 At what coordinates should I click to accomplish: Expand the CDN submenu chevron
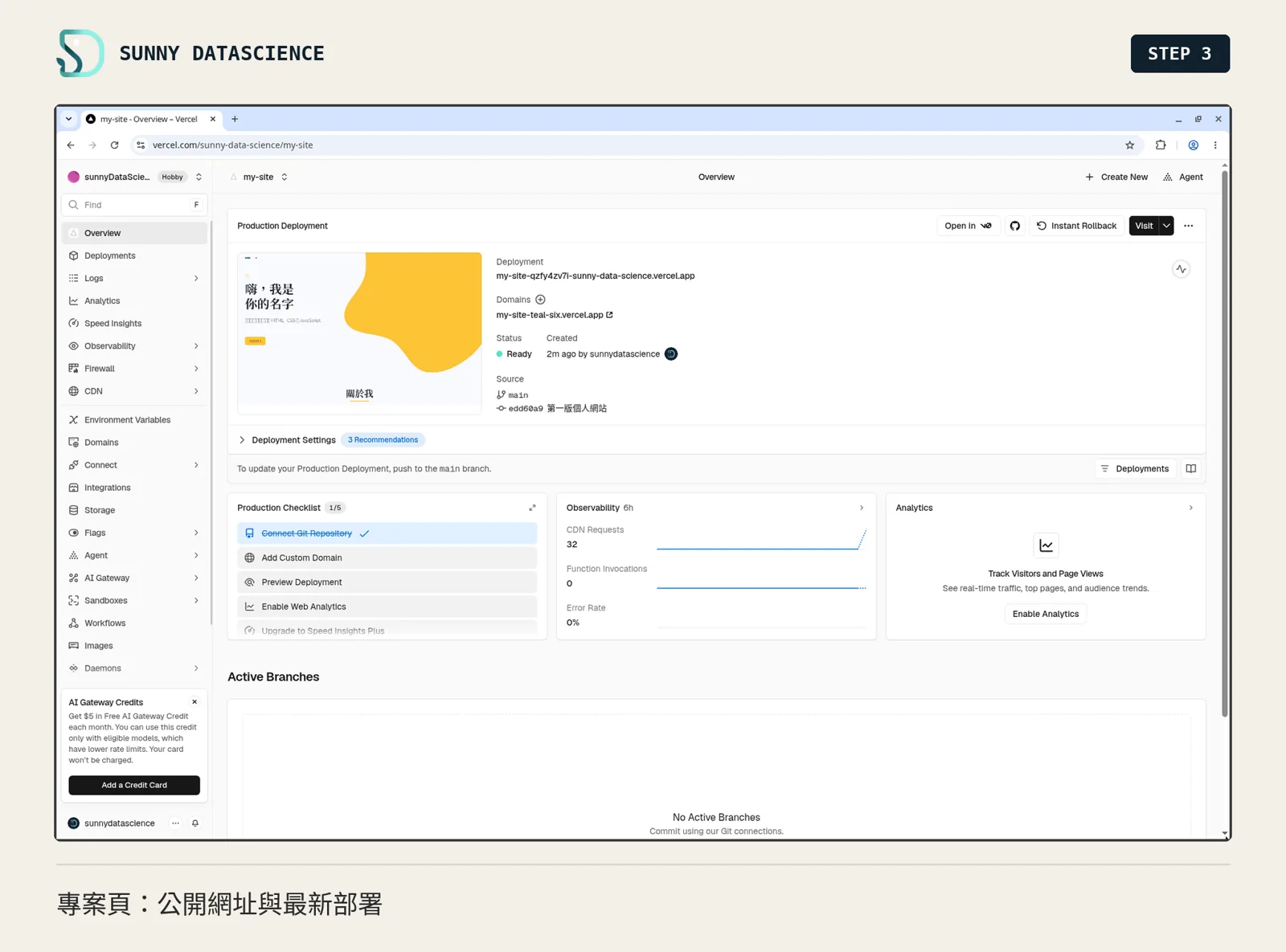196,391
